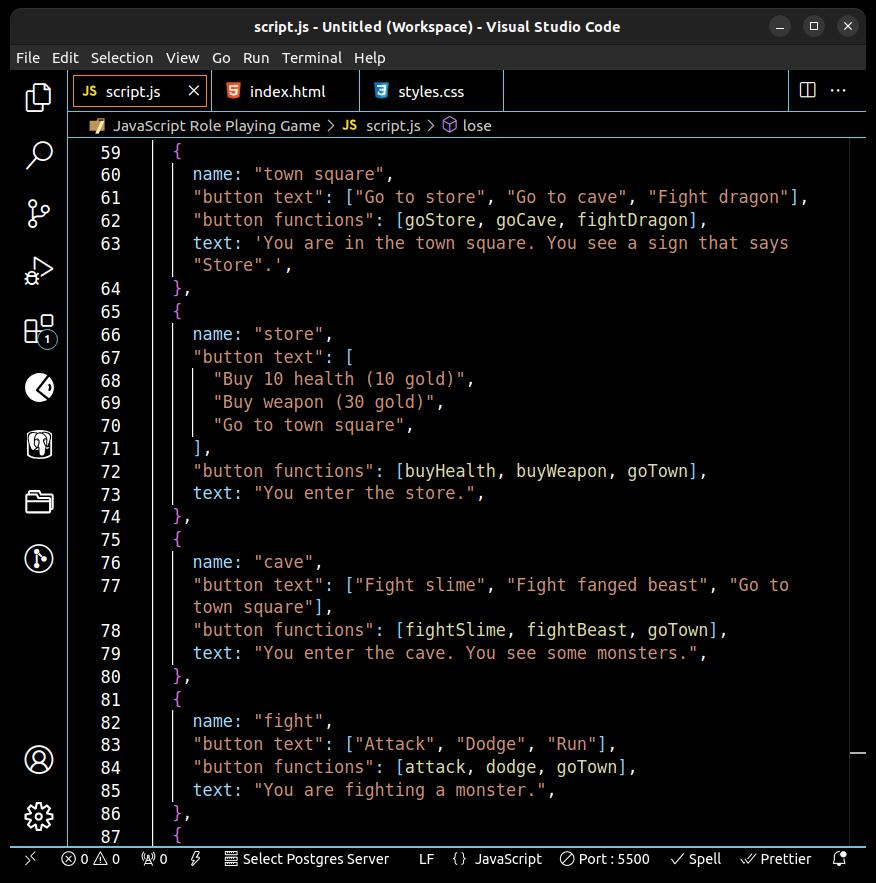Open the Selection menu
The width and height of the screenshot is (876, 883).
point(122,58)
